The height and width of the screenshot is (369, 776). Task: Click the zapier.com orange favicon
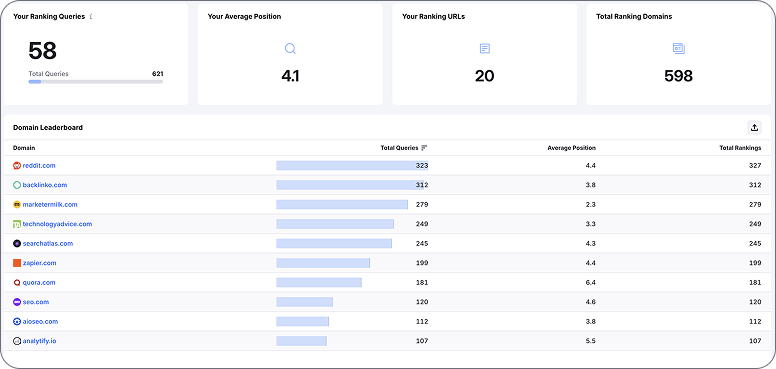tap(17, 263)
